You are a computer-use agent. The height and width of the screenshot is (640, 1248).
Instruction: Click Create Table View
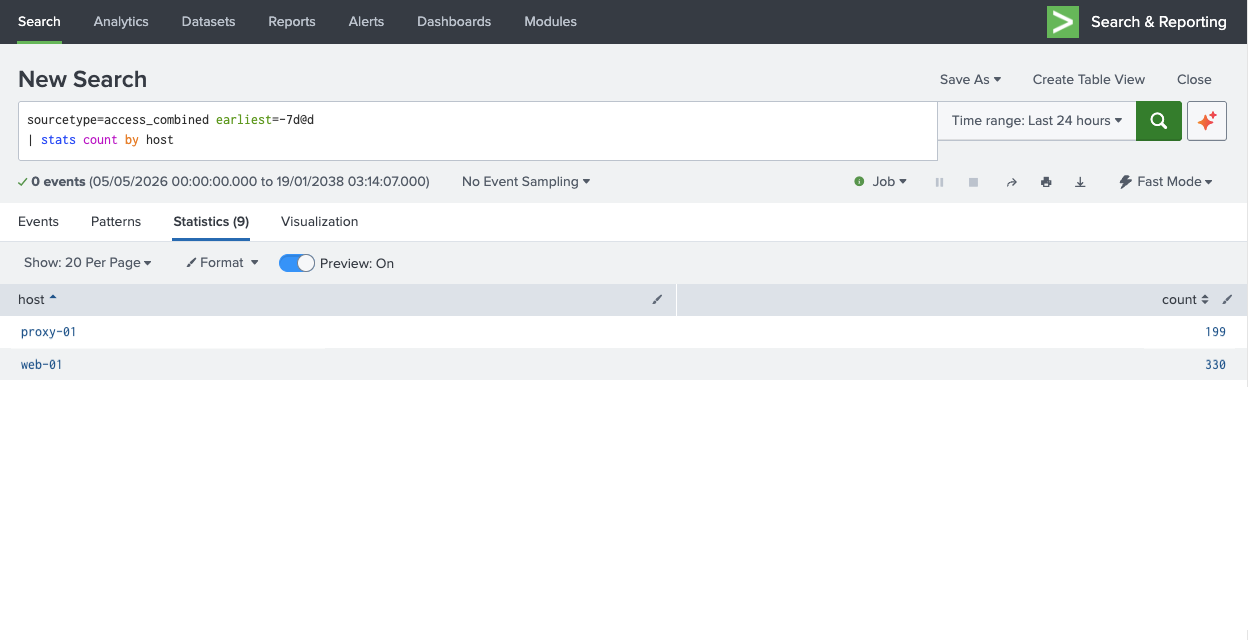tap(1089, 79)
